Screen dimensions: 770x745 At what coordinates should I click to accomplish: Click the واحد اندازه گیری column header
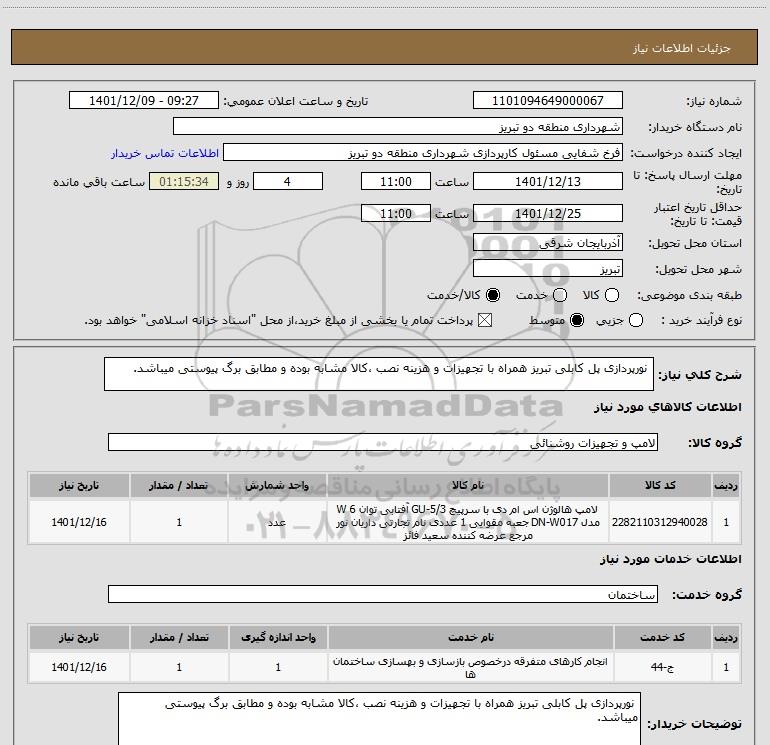278,637
